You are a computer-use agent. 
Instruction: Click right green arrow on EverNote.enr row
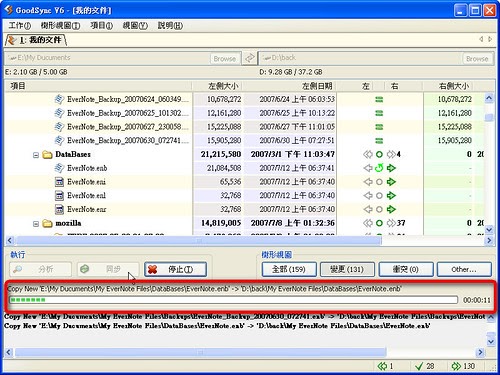391,209
